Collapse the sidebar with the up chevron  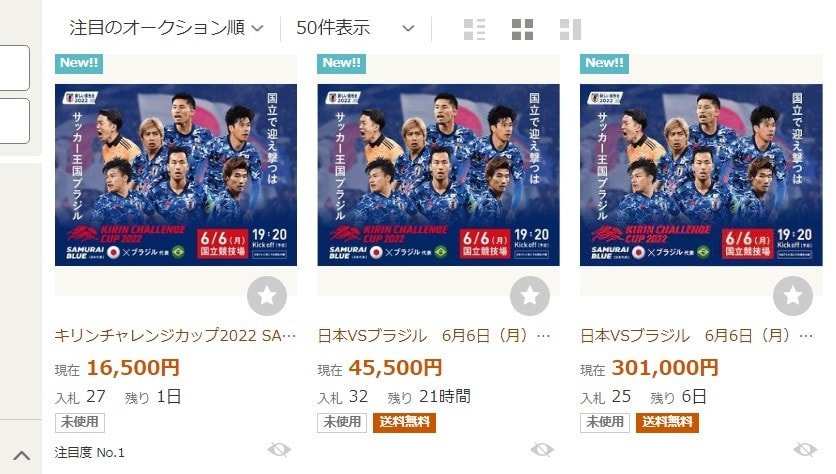coord(21,455)
